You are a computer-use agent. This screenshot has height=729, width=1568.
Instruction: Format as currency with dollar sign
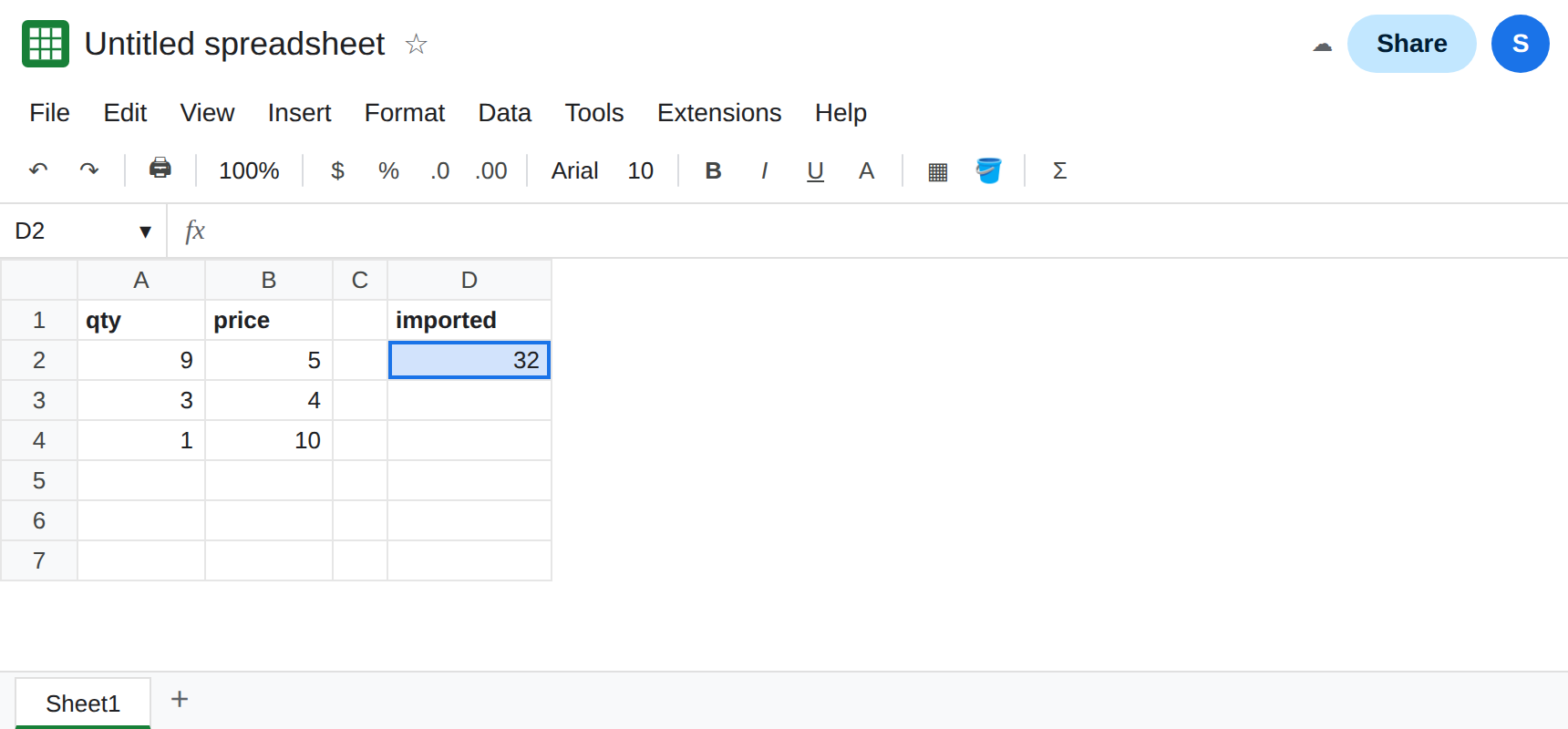(x=337, y=170)
